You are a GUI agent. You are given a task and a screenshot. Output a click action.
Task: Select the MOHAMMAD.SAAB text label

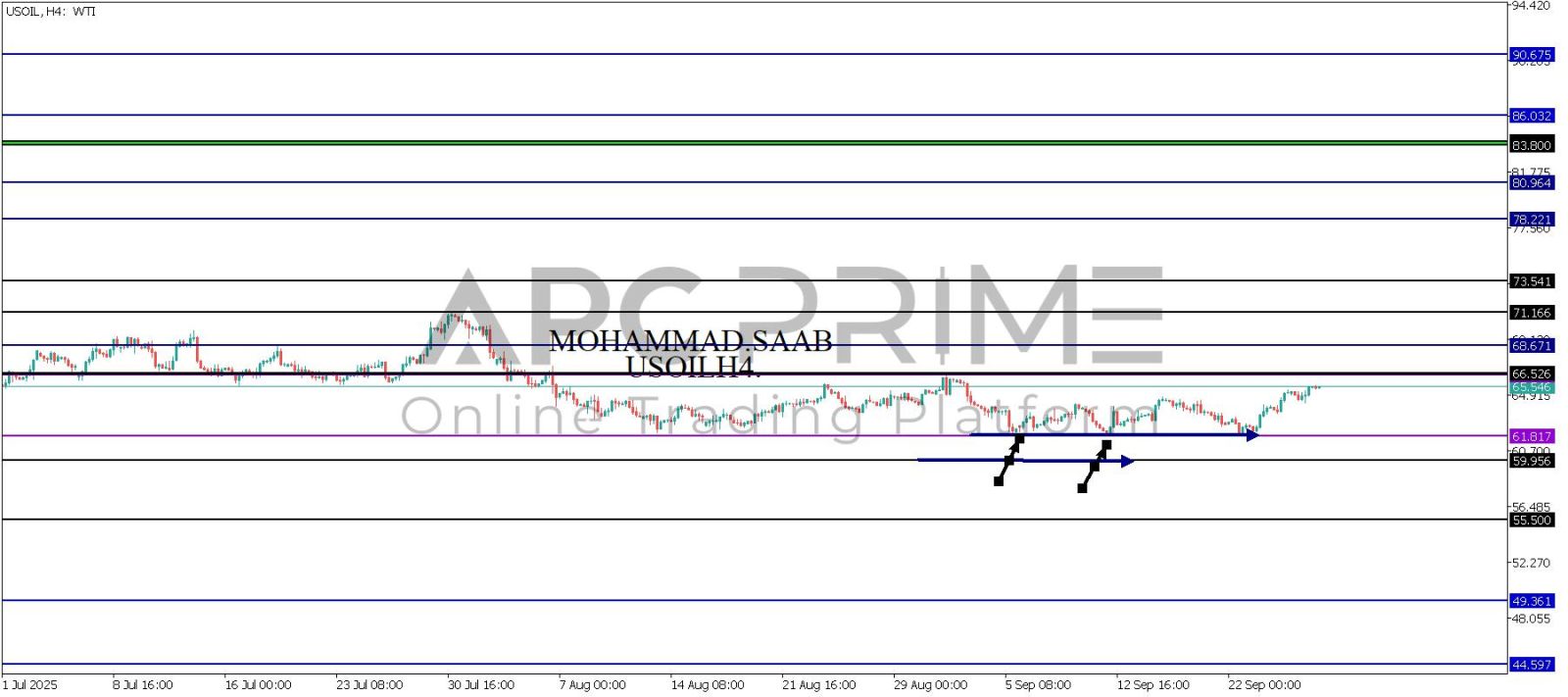(x=690, y=341)
